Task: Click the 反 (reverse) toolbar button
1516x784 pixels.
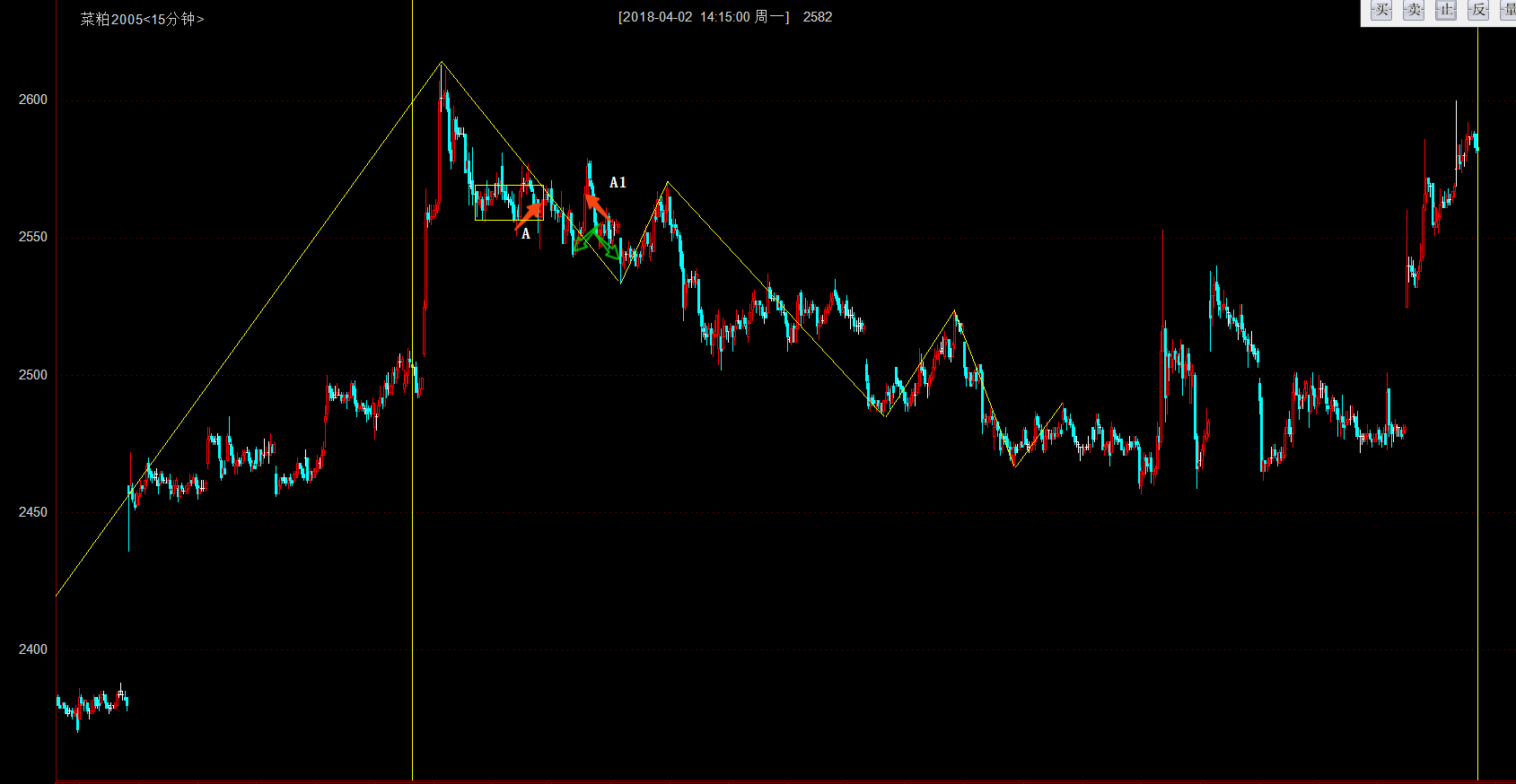Action: [1478, 11]
